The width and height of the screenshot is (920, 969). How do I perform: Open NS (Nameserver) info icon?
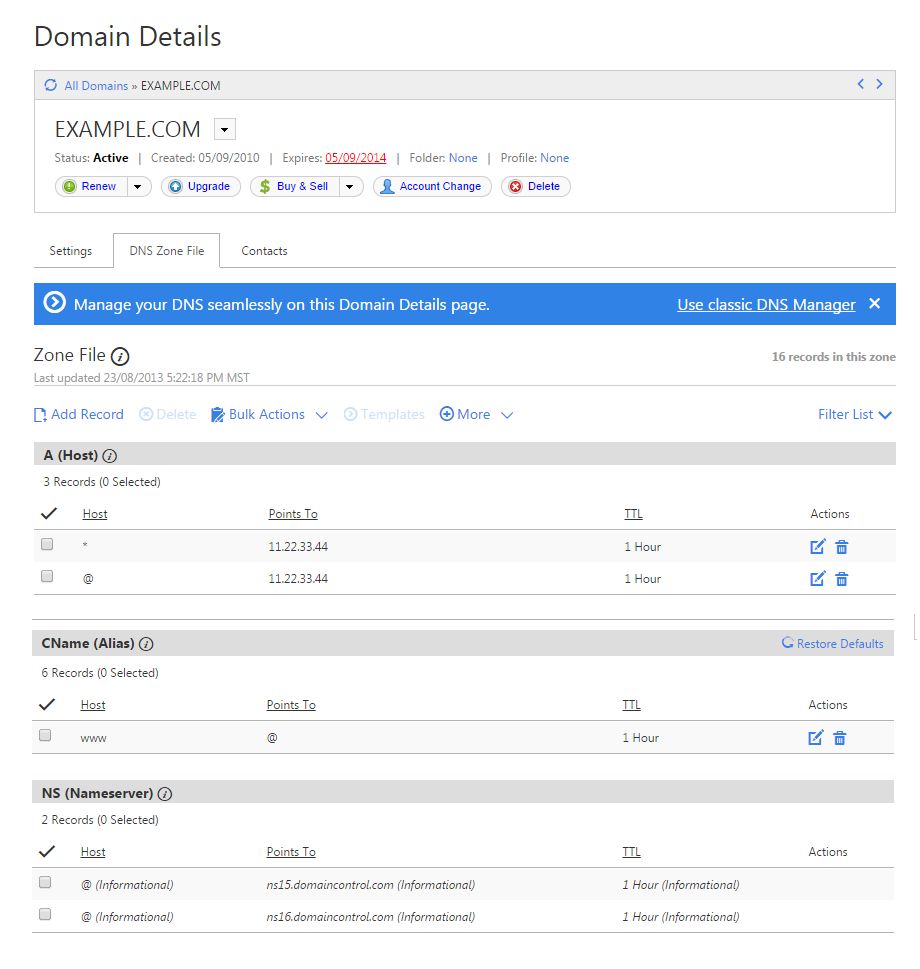point(164,794)
